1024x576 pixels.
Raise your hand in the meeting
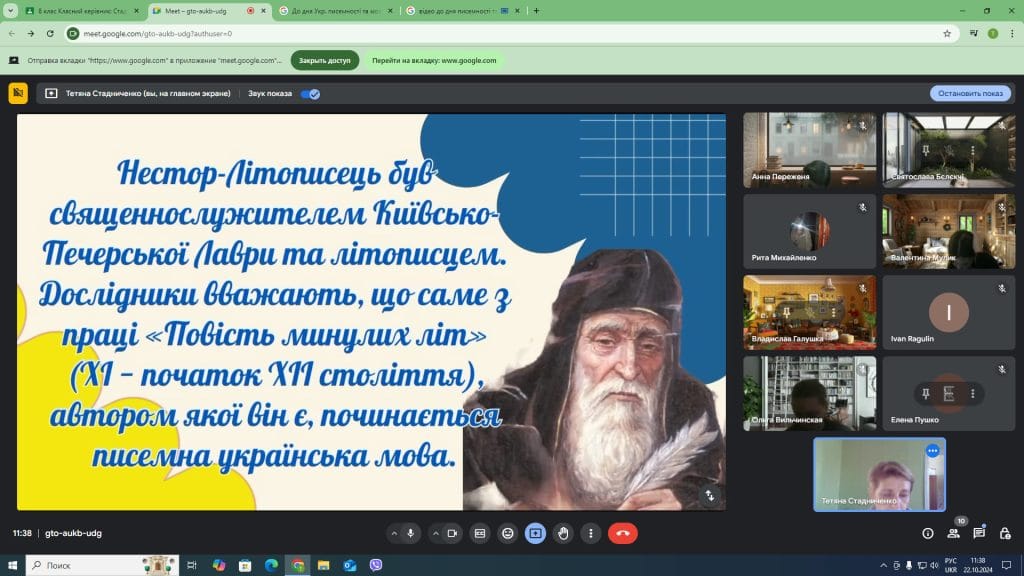coord(563,534)
